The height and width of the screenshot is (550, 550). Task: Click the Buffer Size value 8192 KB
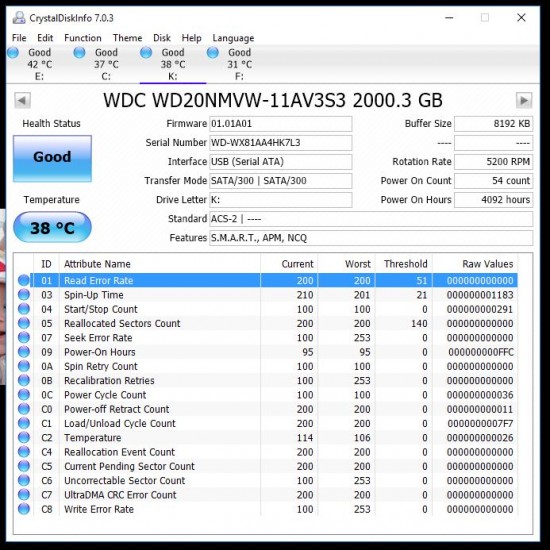coord(494,124)
